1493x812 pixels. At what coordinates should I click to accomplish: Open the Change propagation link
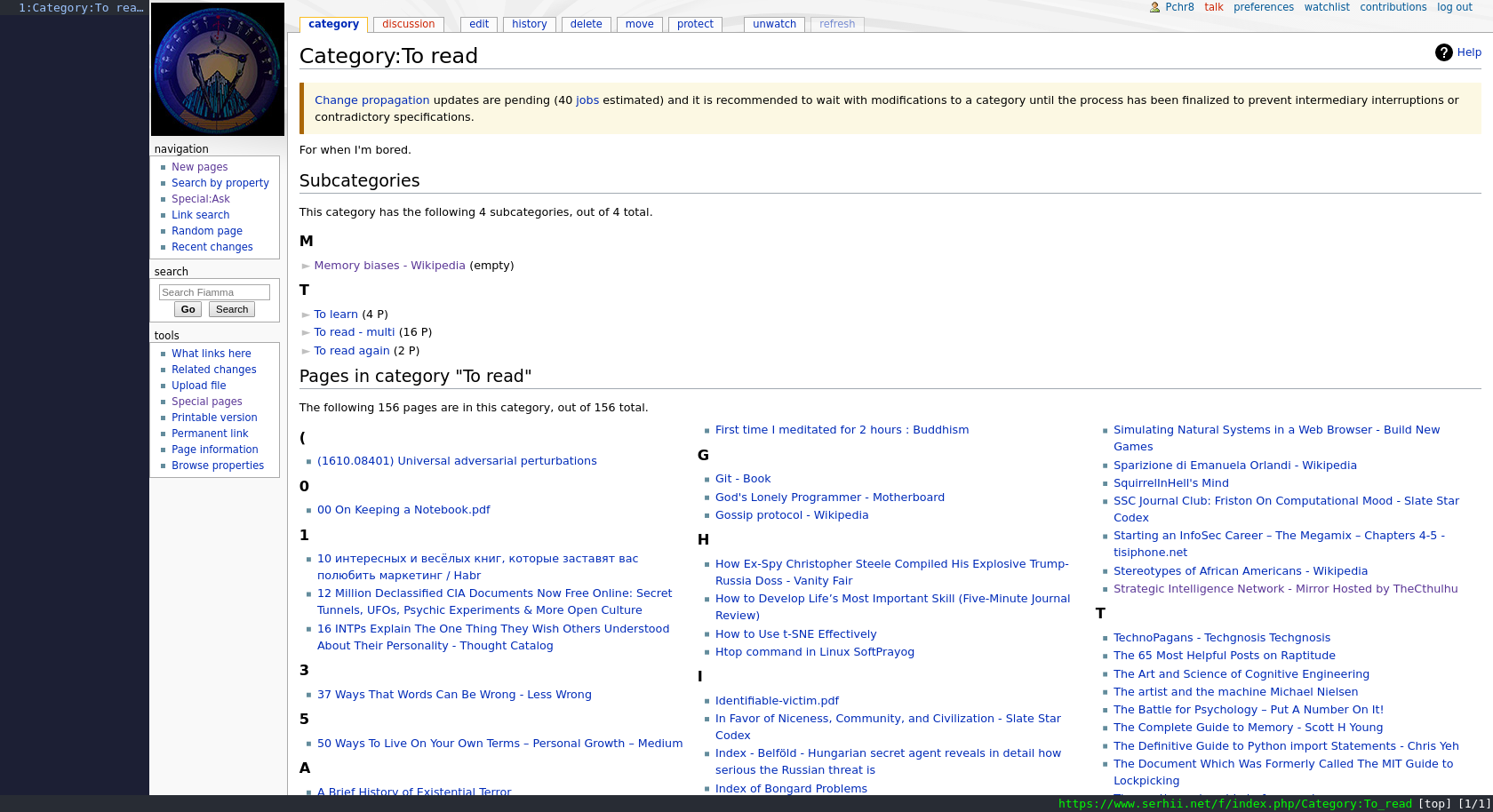[x=371, y=100]
